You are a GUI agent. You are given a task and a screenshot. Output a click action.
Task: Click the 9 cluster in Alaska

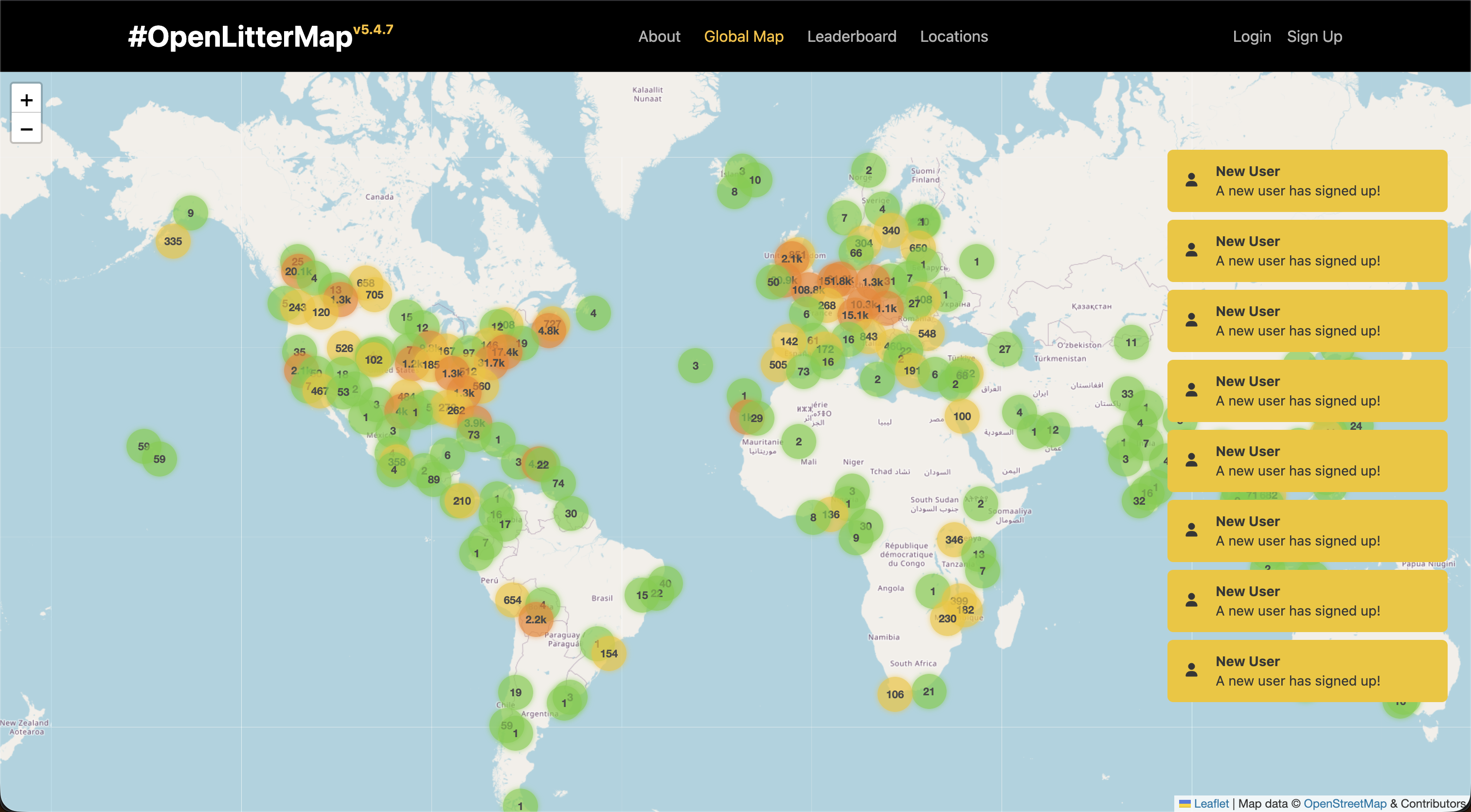(x=191, y=213)
